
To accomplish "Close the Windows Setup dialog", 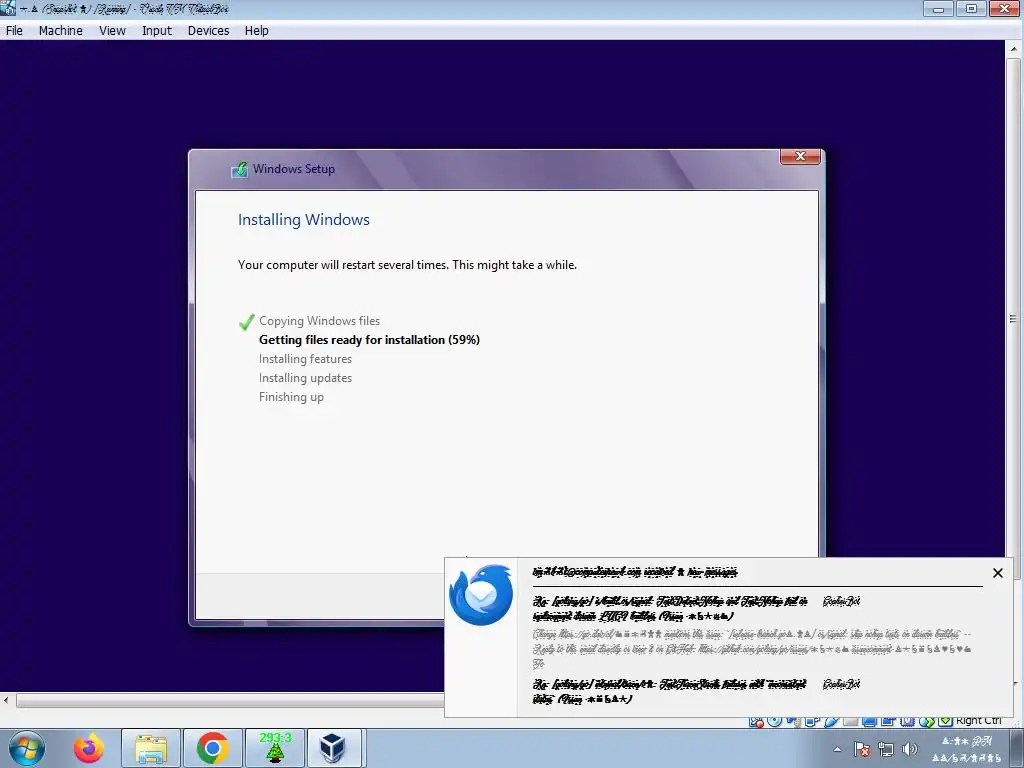I will 800,157.
